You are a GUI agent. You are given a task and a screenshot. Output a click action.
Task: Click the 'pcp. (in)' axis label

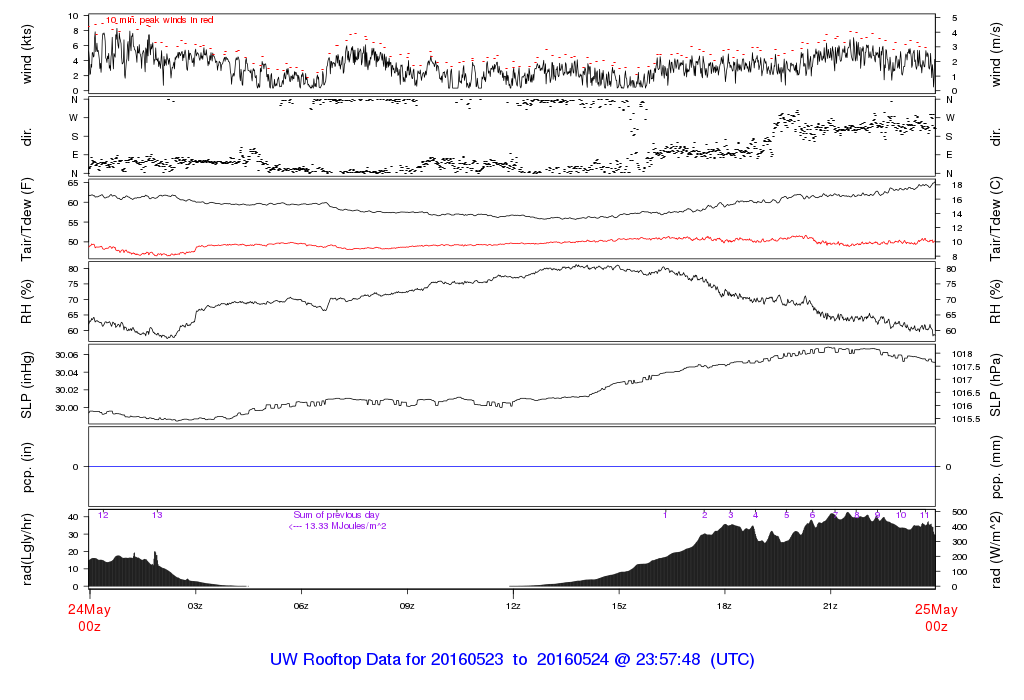[x=27, y=467]
